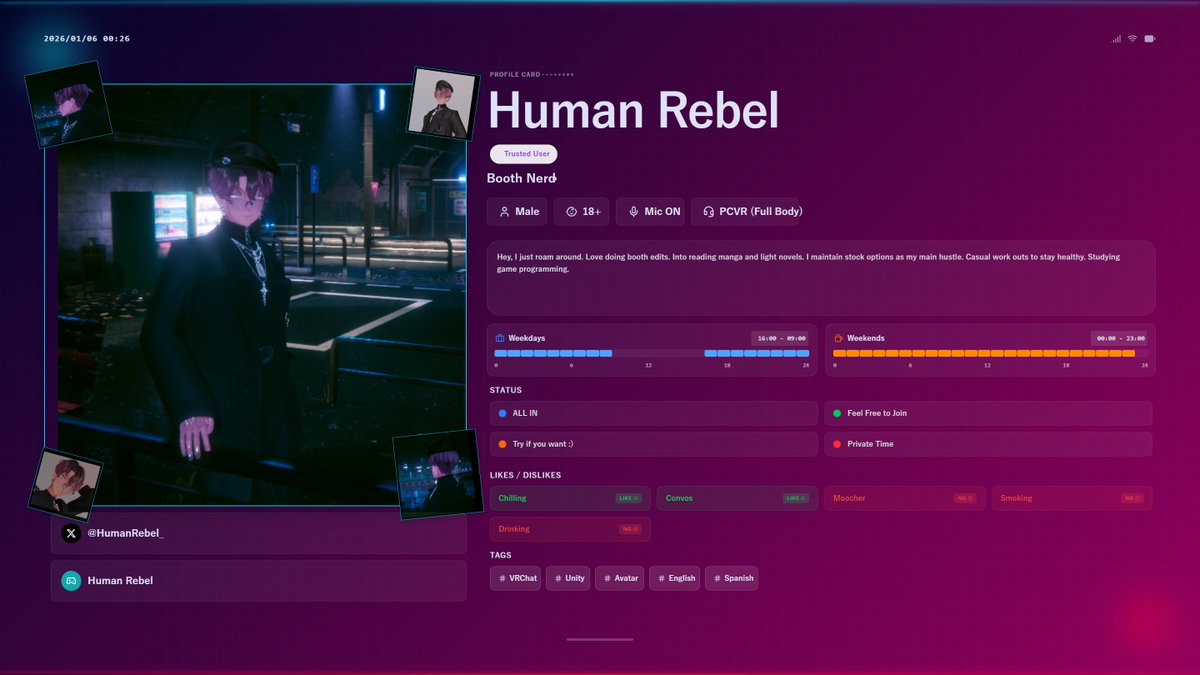Click the Avatar tag
Viewport: 1200px width, 675px height.
click(619, 578)
